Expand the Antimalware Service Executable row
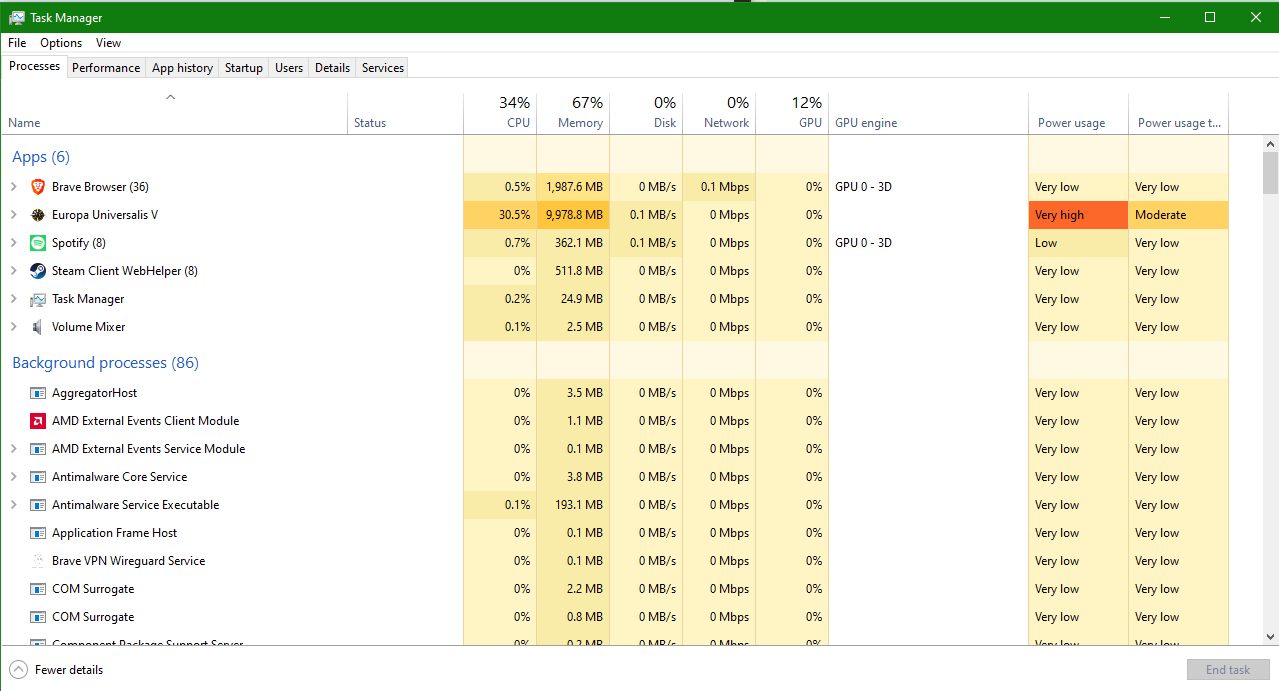The image size is (1279, 691). (x=13, y=505)
